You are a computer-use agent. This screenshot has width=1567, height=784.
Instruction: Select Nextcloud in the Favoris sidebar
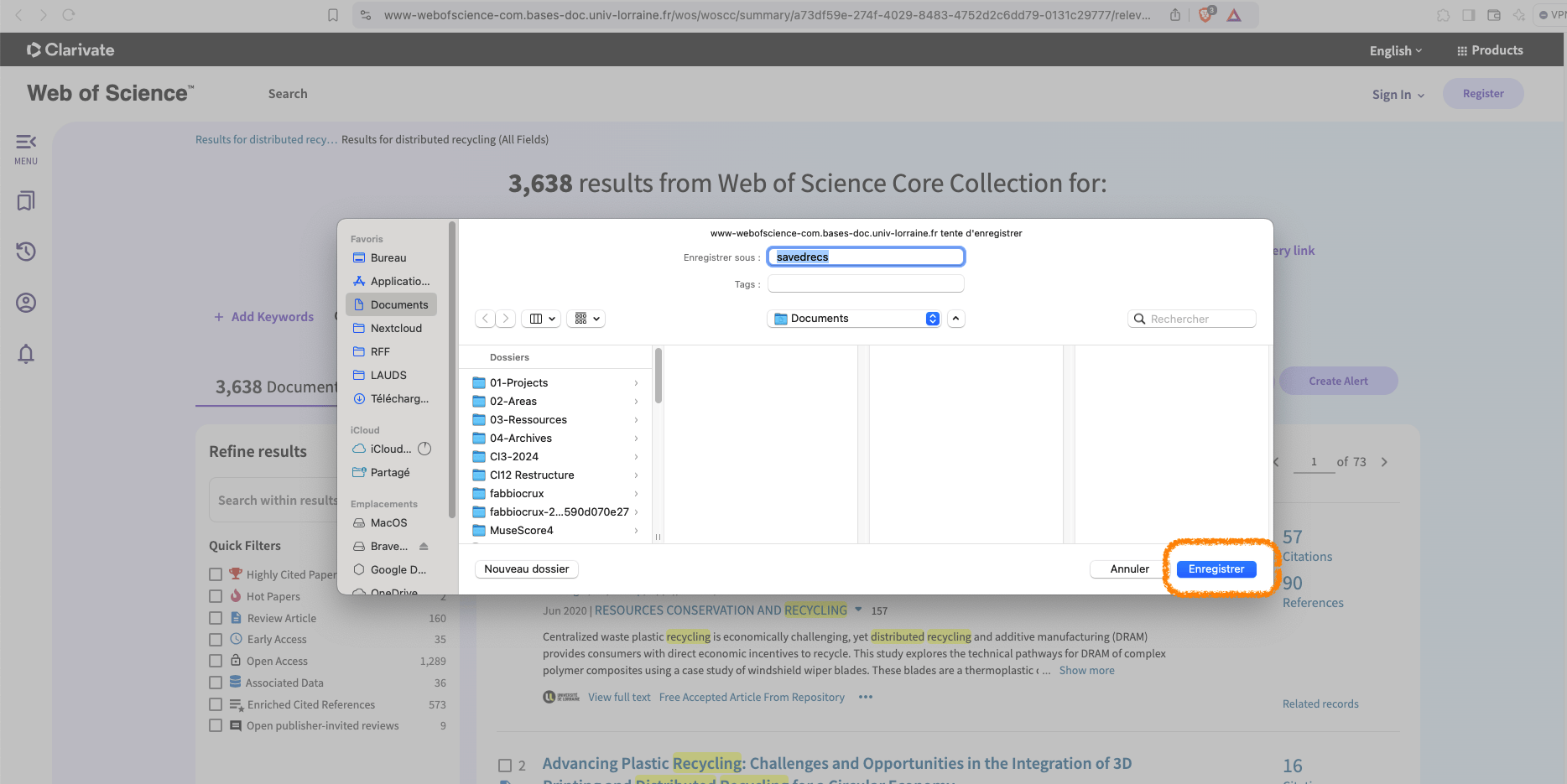tap(395, 329)
